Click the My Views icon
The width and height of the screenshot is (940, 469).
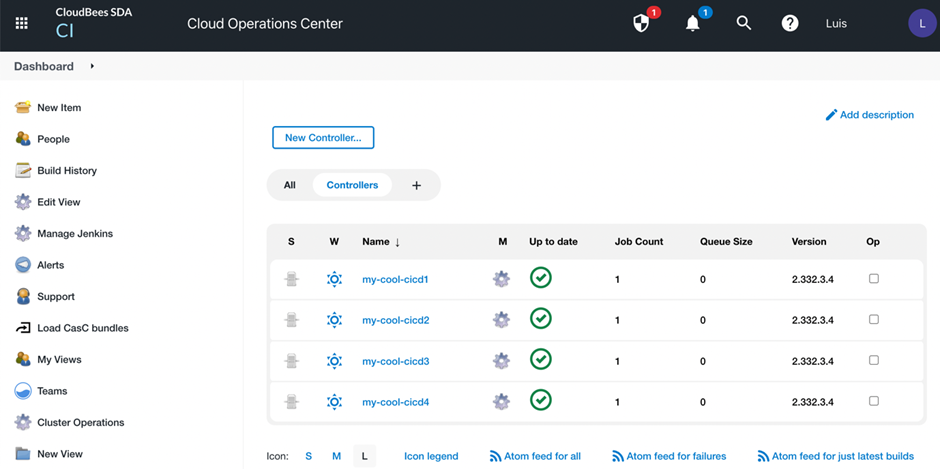pos(23,359)
